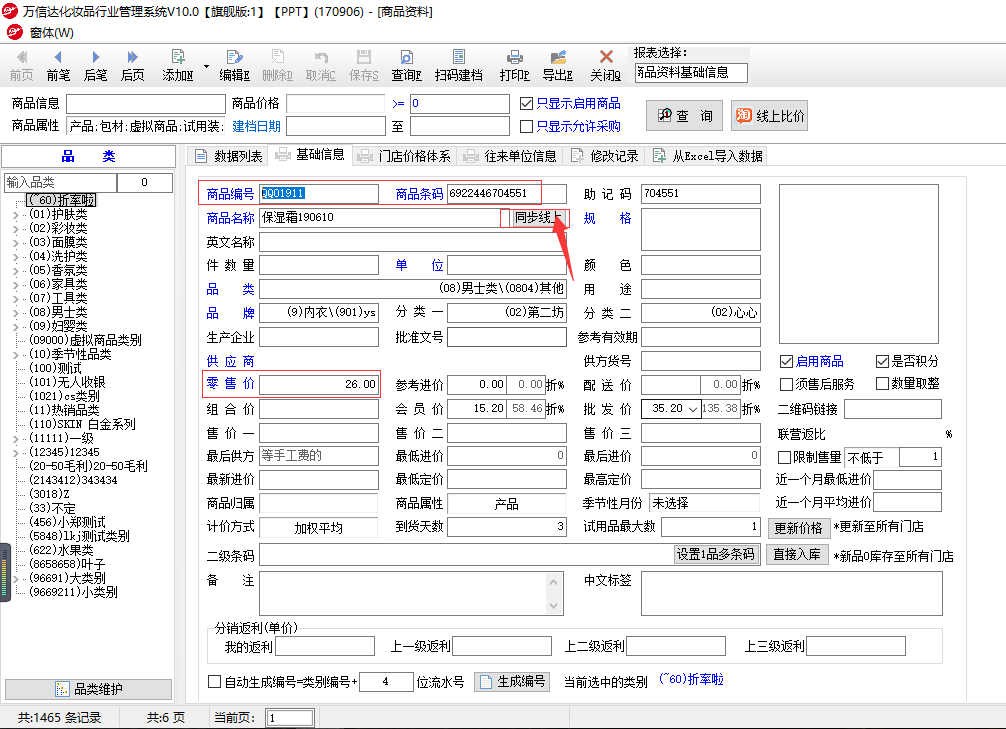
Task: Open 往来单位信息 tab
Action: point(511,156)
